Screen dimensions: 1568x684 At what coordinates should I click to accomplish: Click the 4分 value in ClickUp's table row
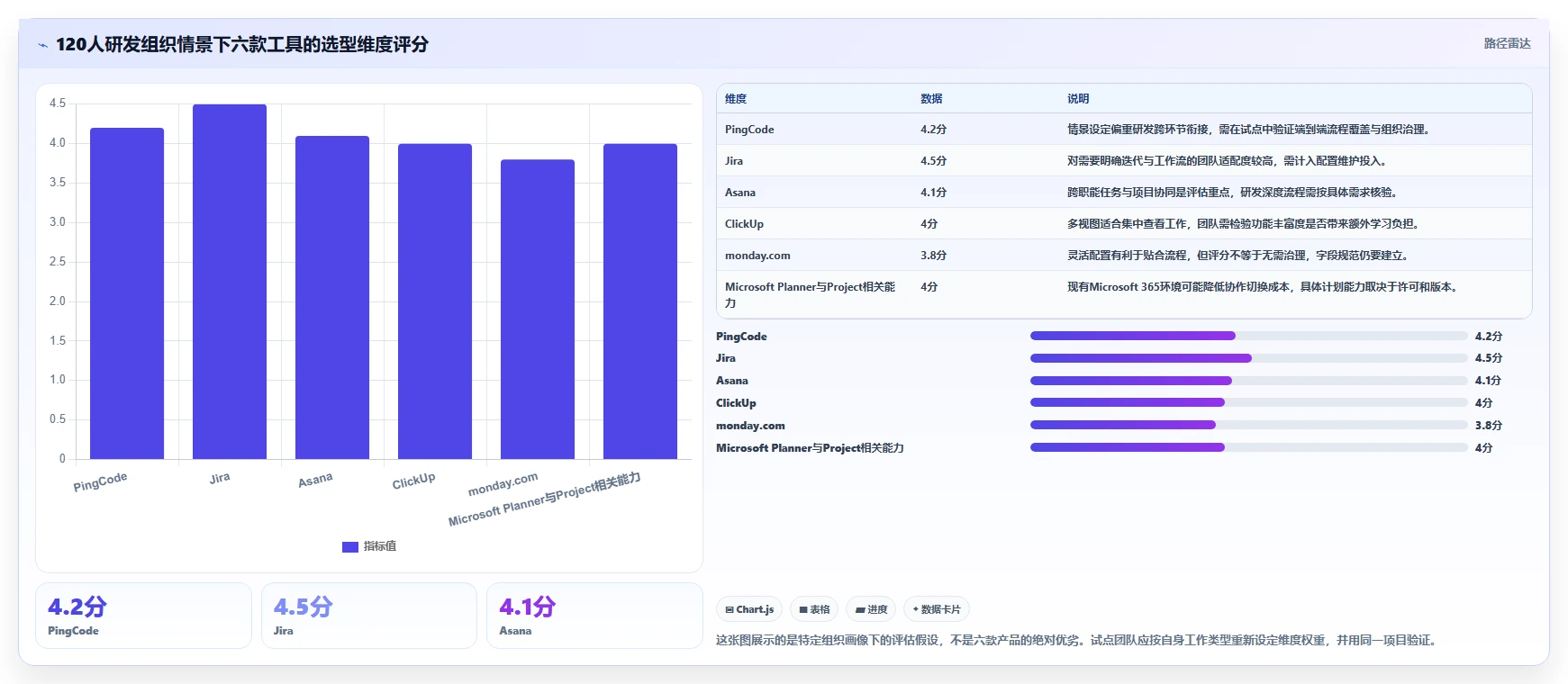pyautogui.click(x=929, y=224)
